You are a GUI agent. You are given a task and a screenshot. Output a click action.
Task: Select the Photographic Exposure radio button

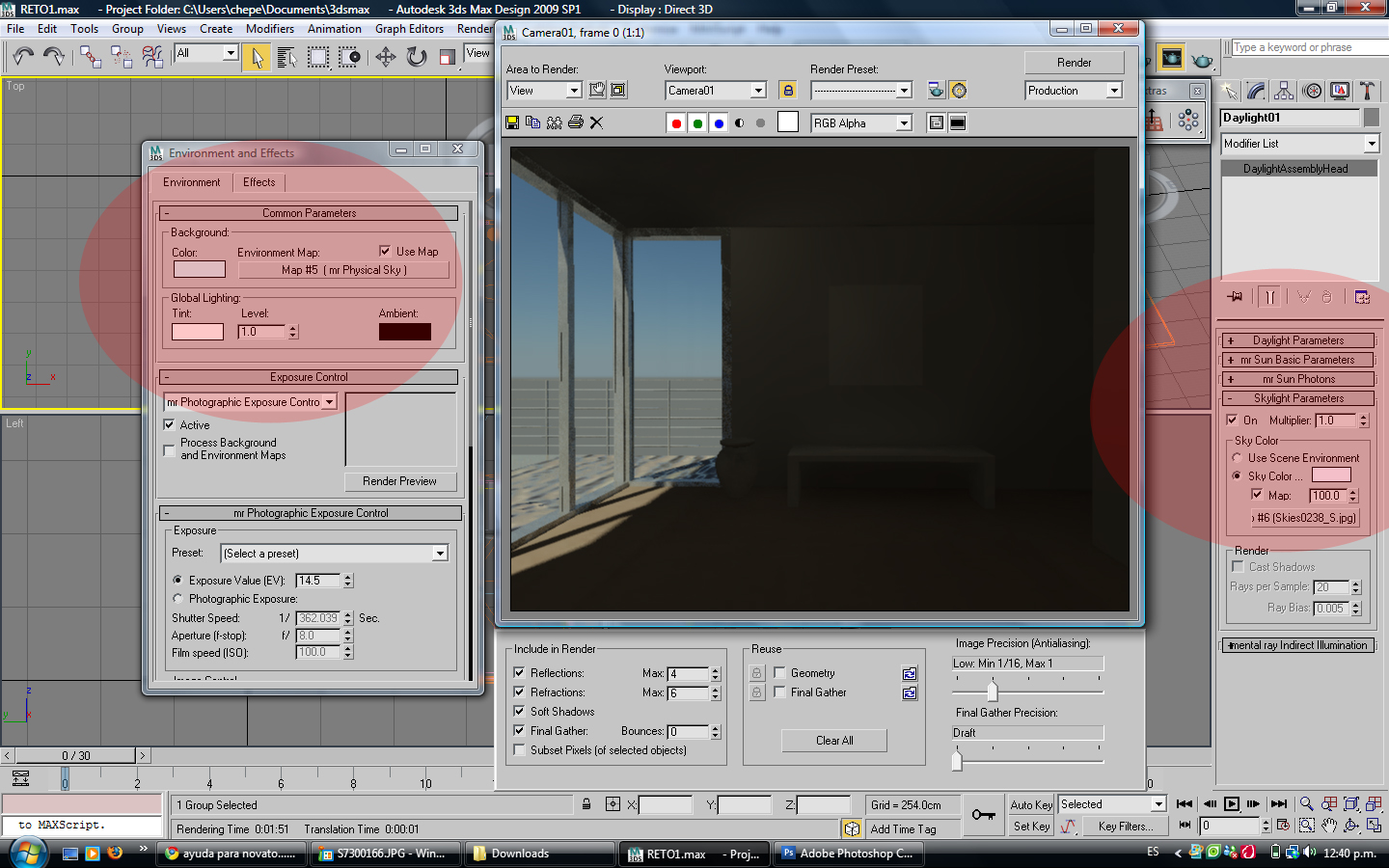tap(177, 598)
